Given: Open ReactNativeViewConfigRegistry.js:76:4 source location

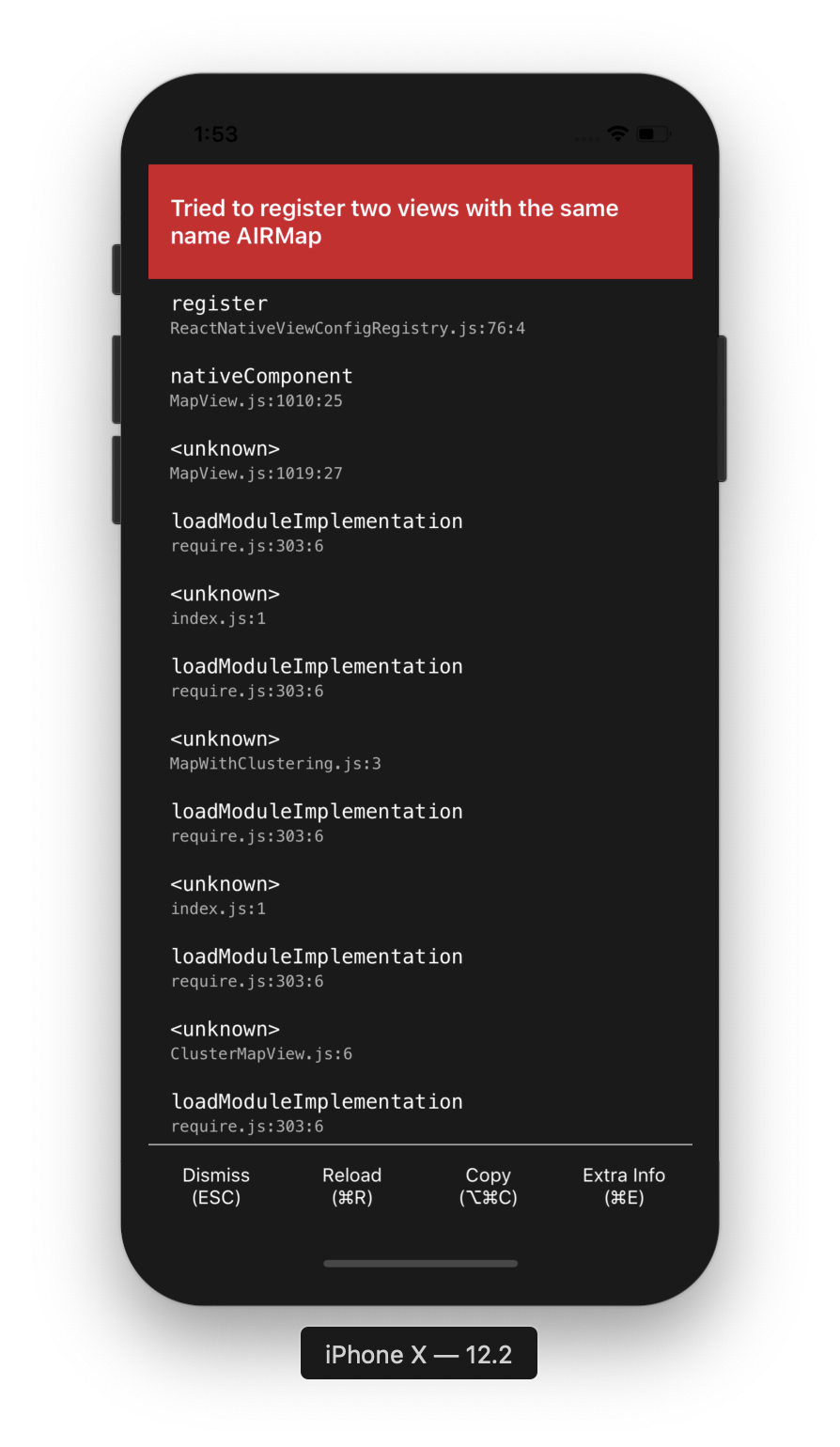Looking at the screenshot, I should point(347,328).
